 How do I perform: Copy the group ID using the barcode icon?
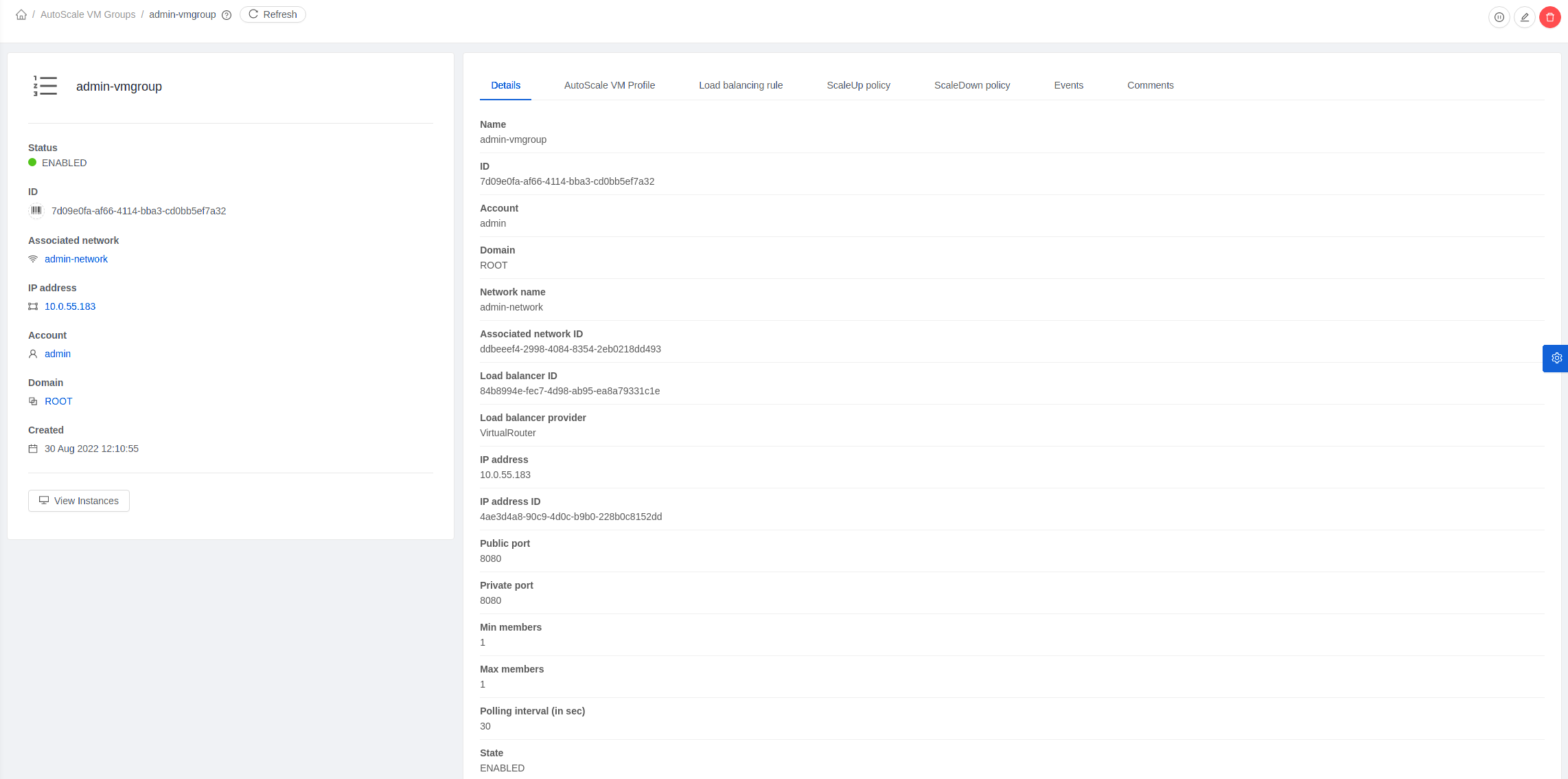pos(36,211)
